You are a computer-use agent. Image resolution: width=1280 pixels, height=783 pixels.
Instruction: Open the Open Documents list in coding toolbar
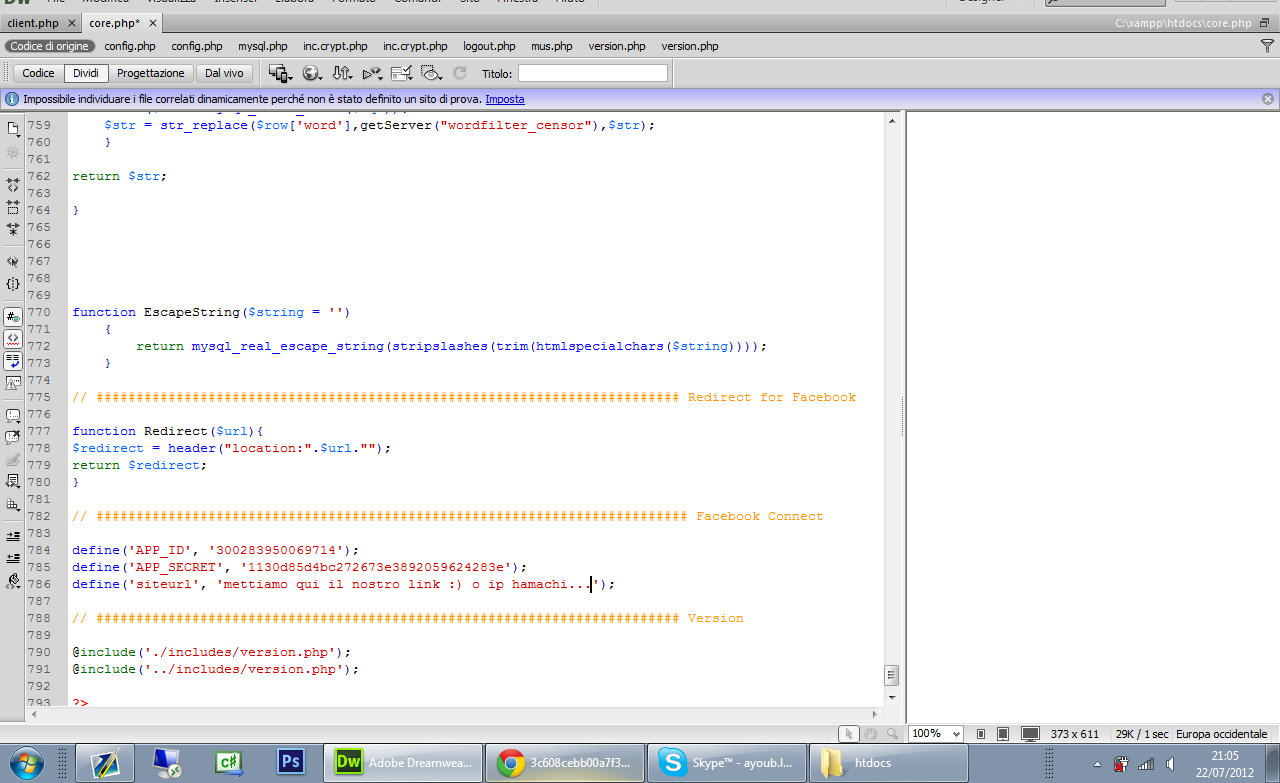coord(13,129)
